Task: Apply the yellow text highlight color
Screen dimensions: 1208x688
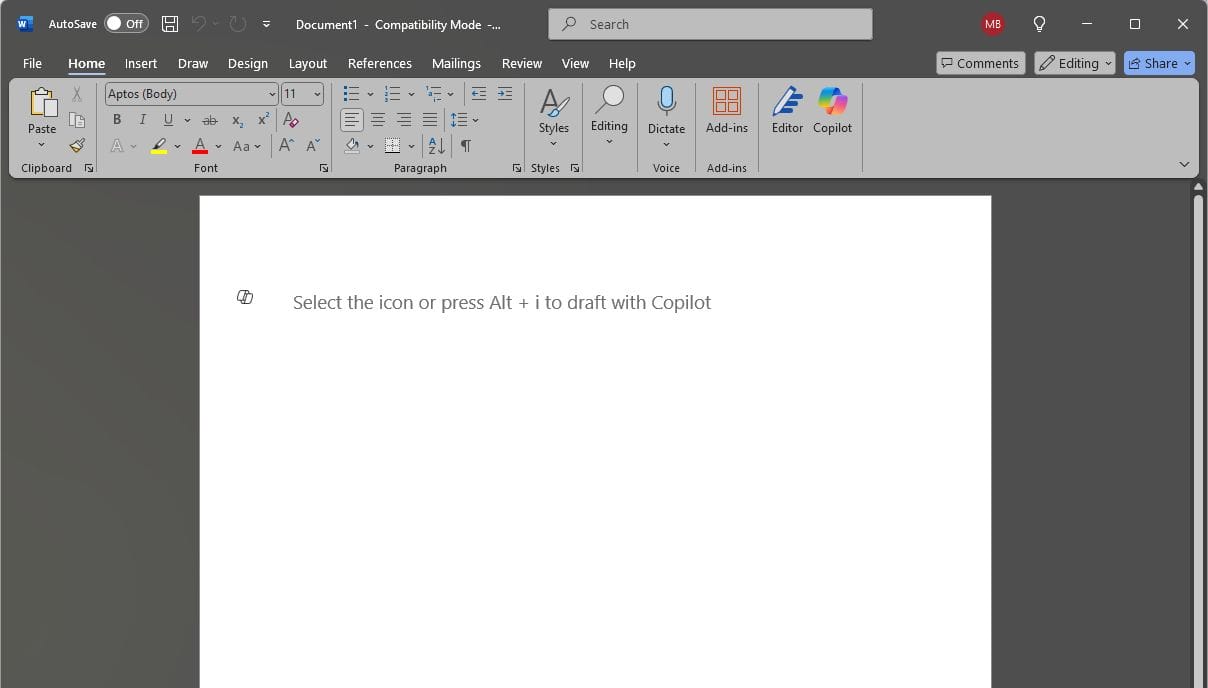Action: (x=159, y=146)
